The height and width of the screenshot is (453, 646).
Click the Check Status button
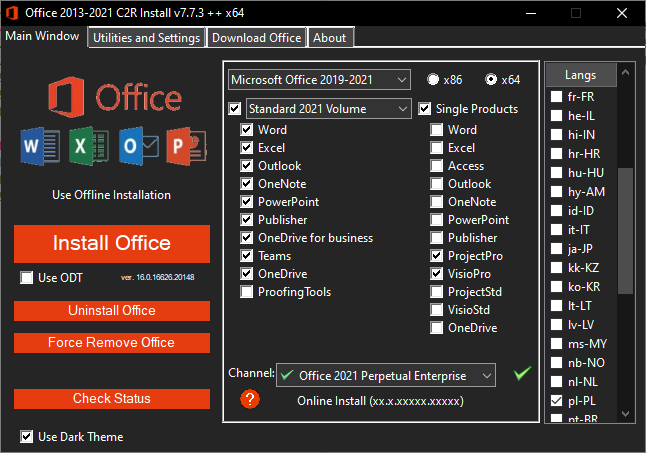pos(112,399)
